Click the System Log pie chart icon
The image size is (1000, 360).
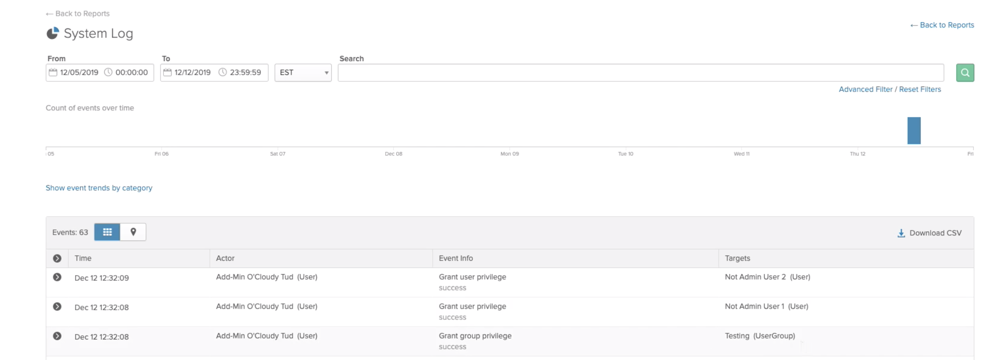(52, 33)
